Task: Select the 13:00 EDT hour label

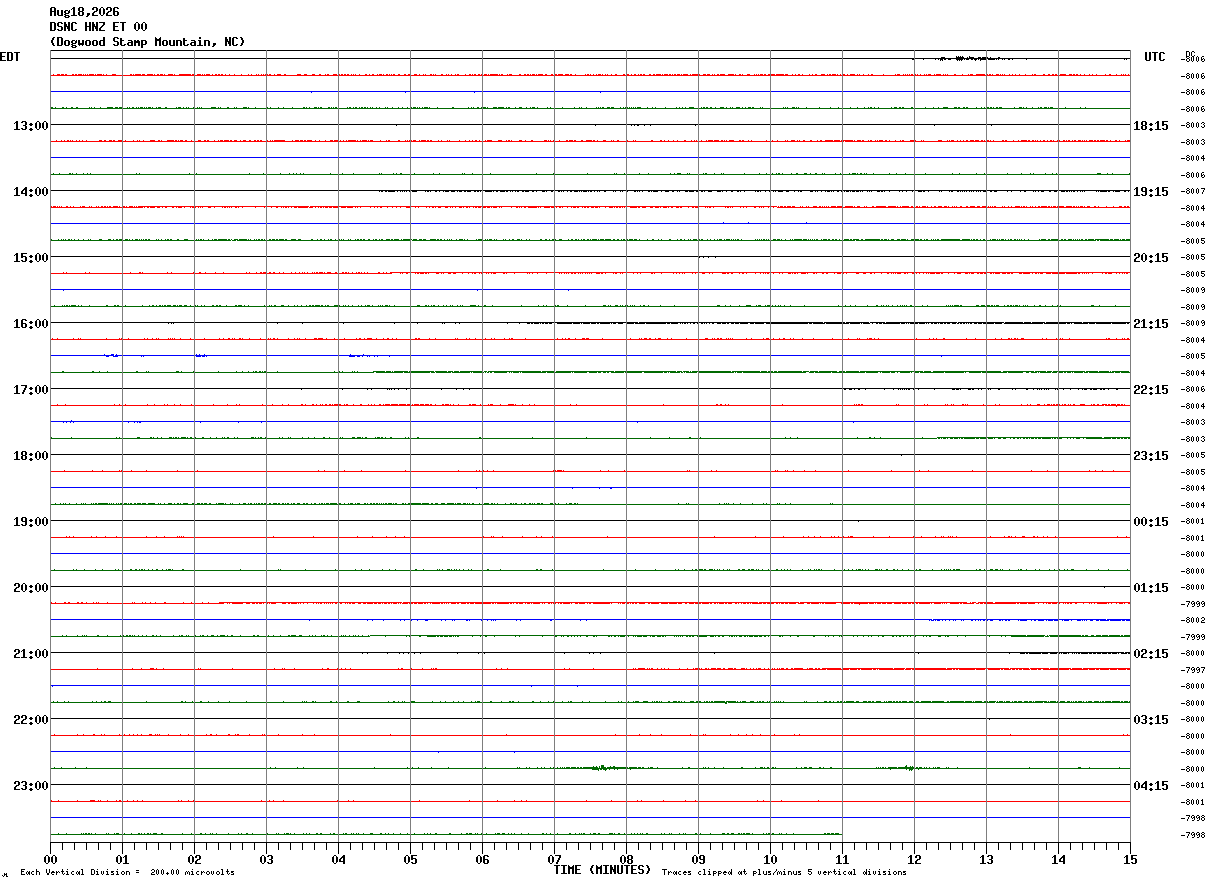Action: point(31,125)
